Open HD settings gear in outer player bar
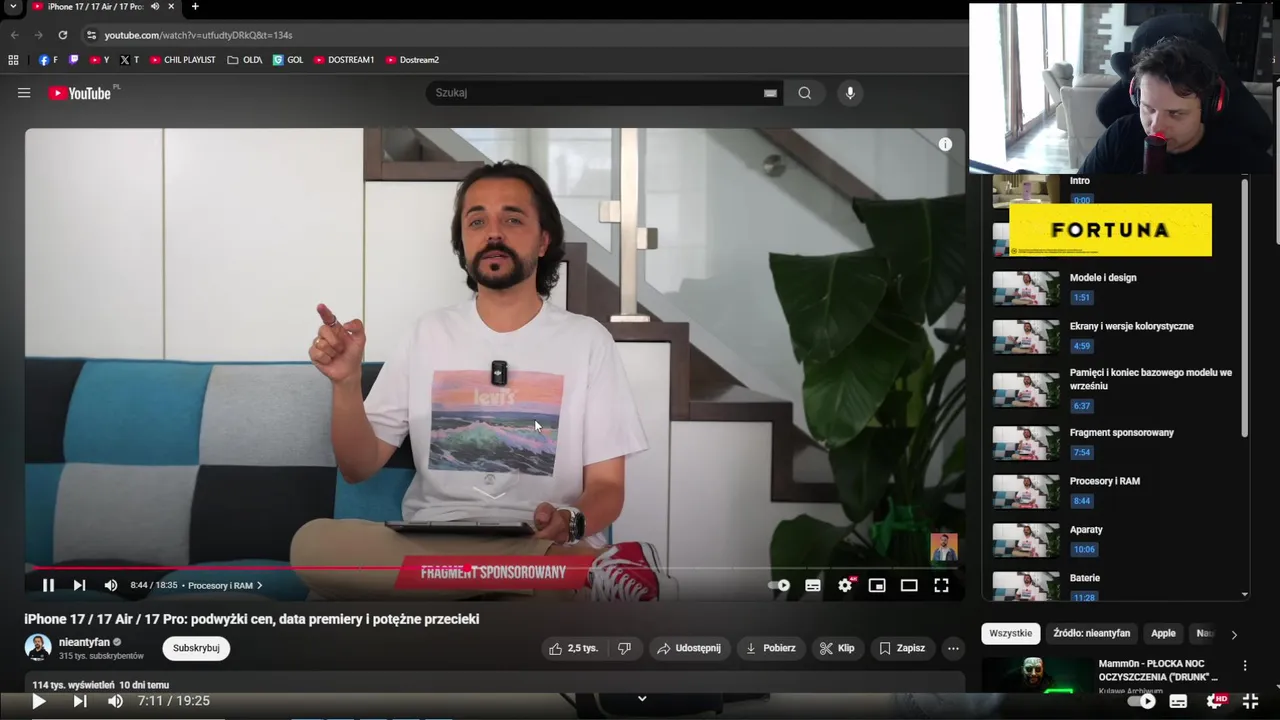Screen dimensions: 1280x720 1216,701
